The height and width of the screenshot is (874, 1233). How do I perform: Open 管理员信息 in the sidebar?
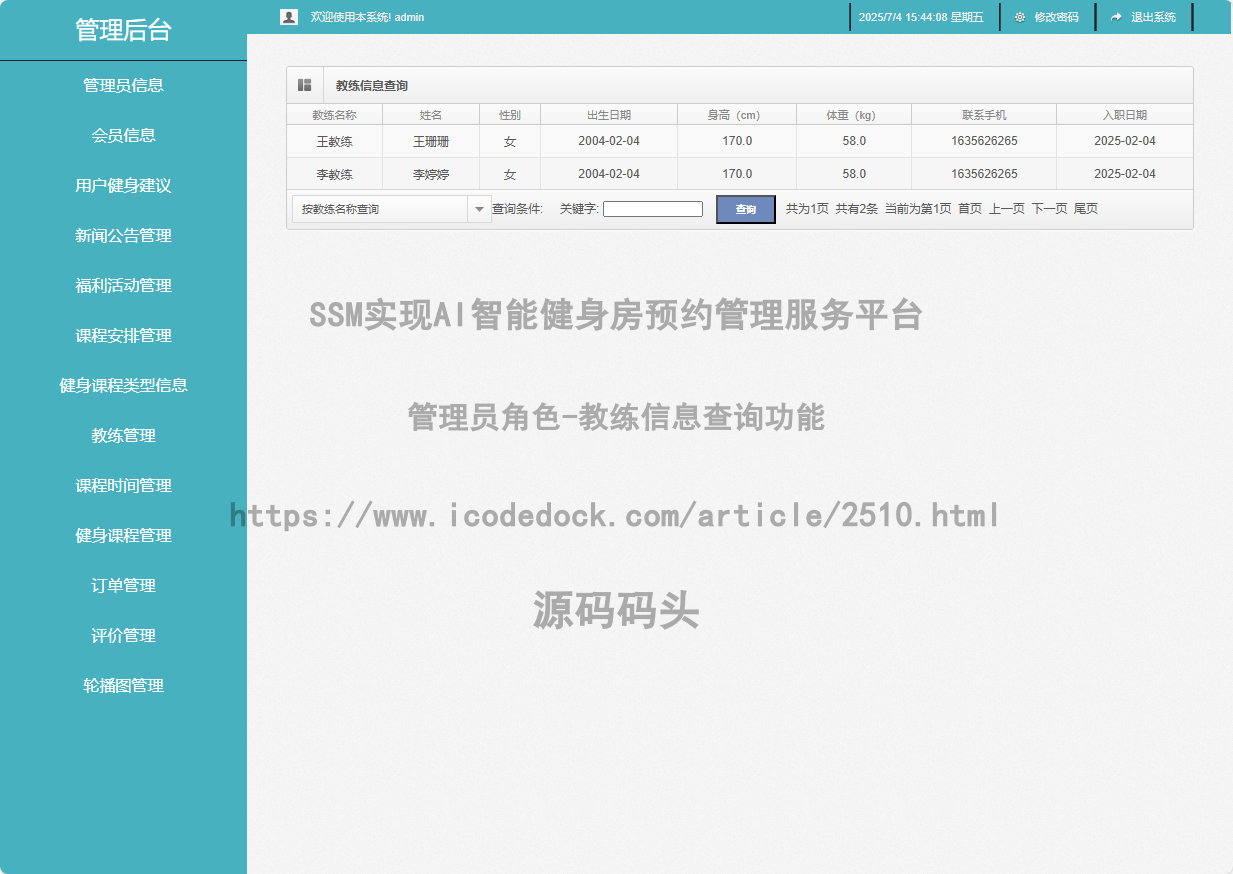pos(123,85)
